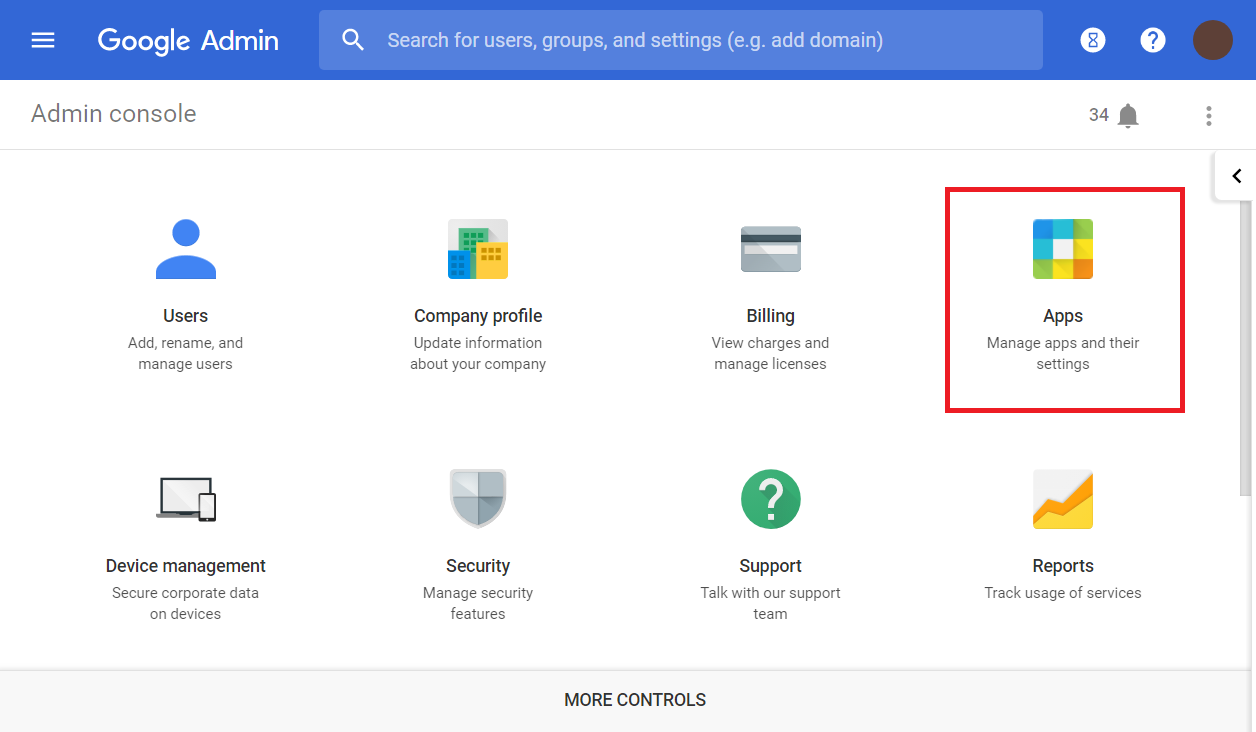The image size is (1256, 732).
Task: Click 'Talk with our support team' text
Action: pos(770,603)
